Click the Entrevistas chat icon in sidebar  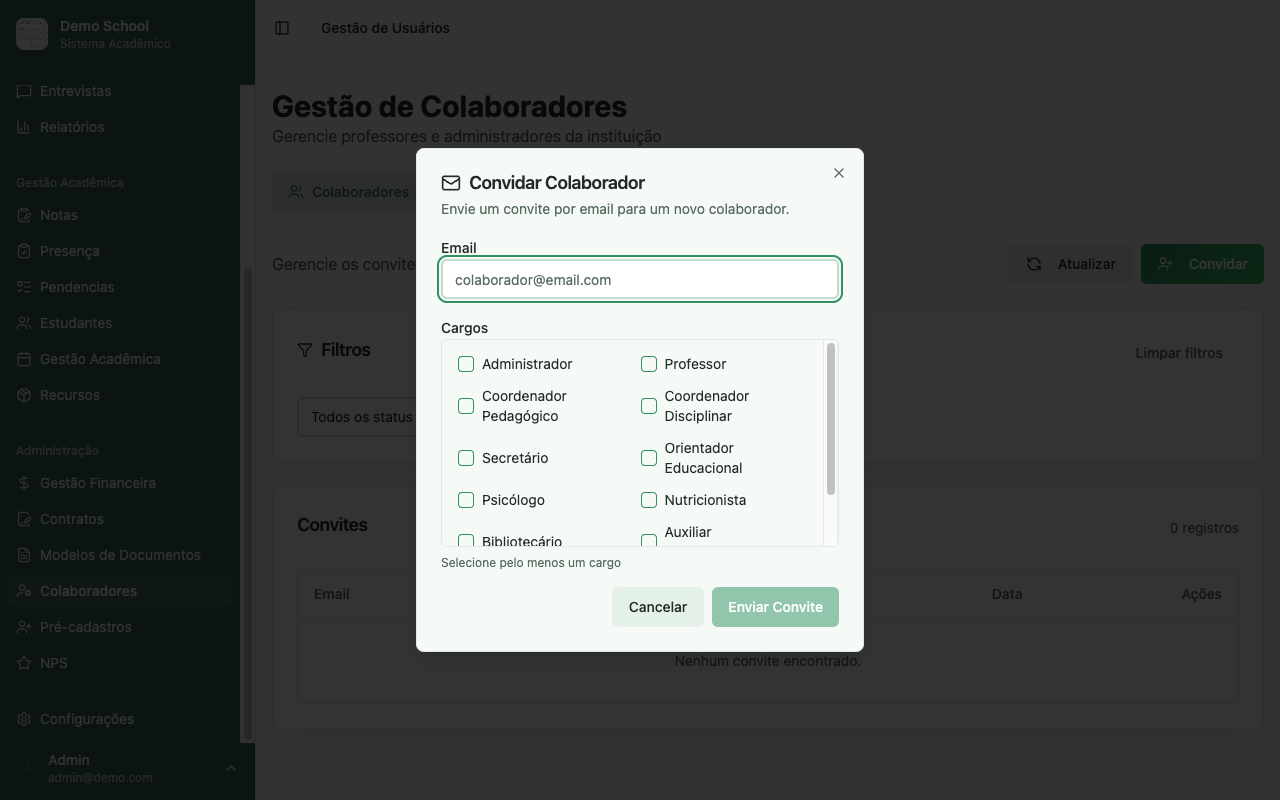24,91
